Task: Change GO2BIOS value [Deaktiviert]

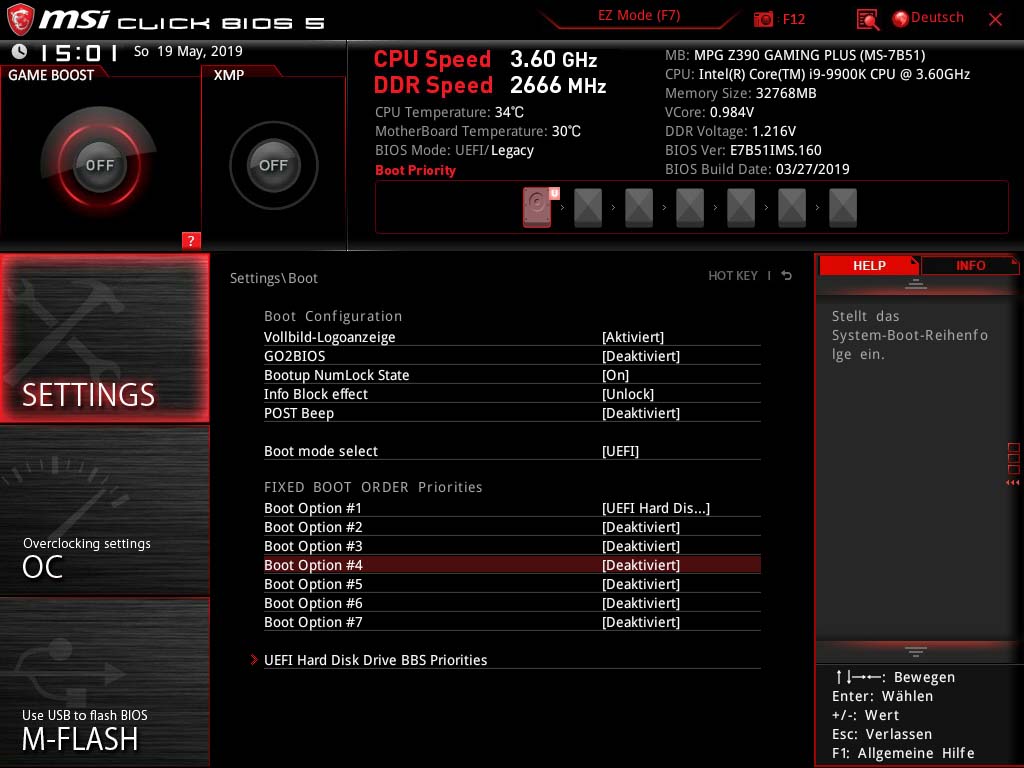Action: point(641,356)
